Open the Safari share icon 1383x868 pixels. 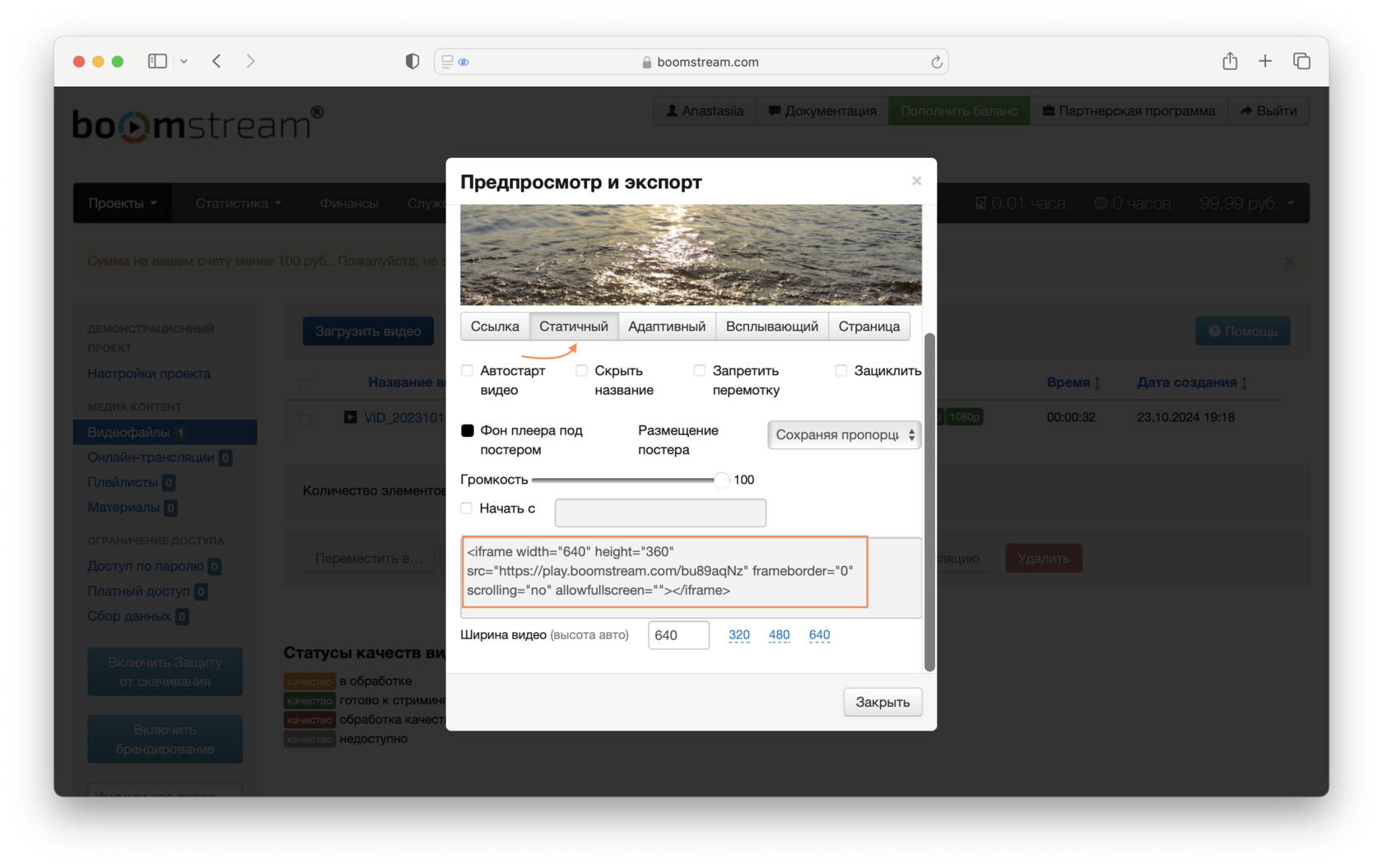pos(1230,61)
